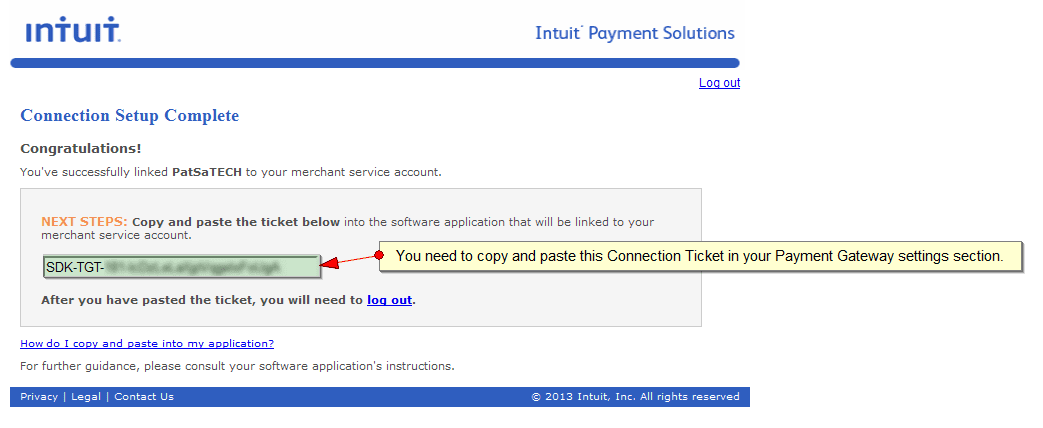Click the Intuit Payment Solutions header text

(635, 33)
